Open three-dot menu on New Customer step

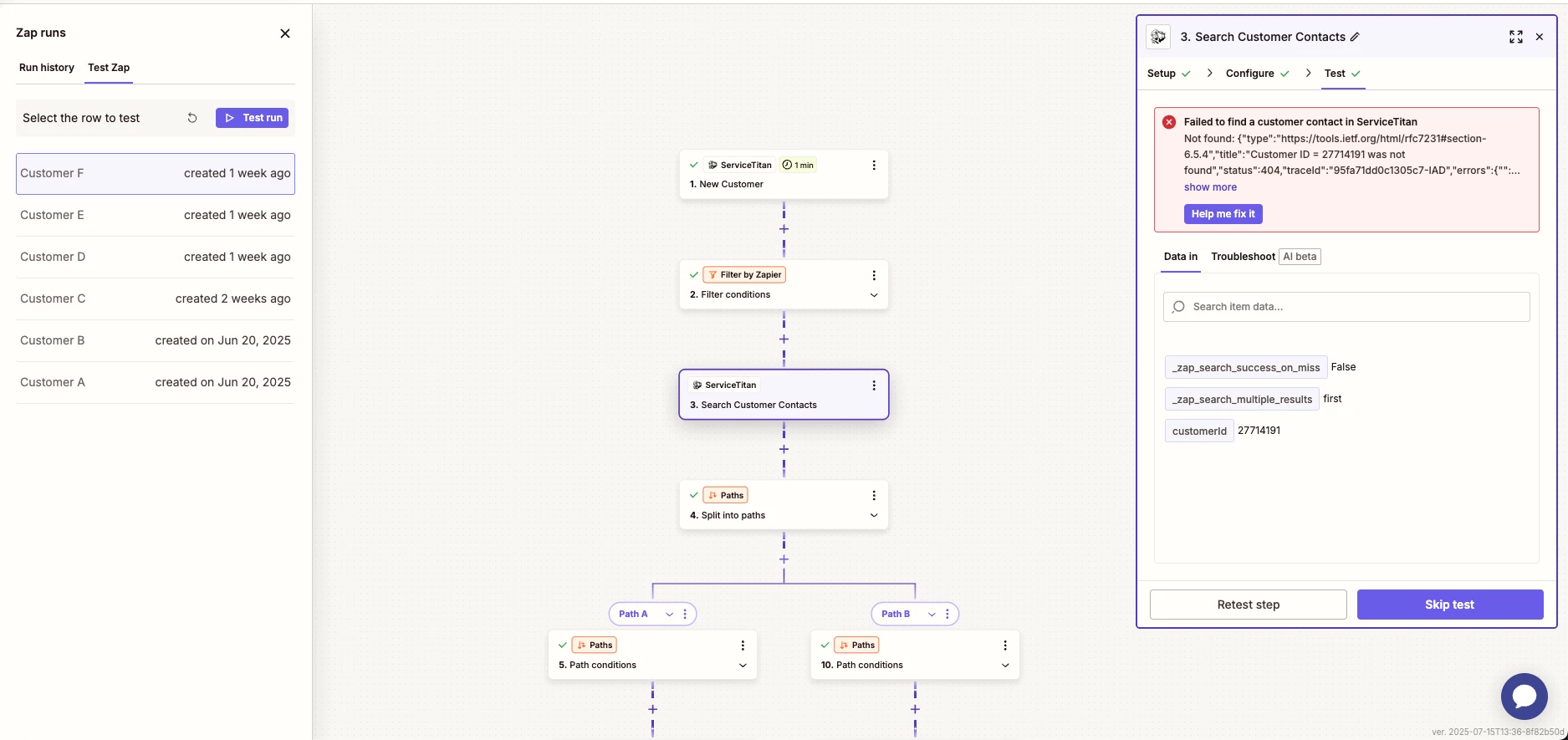point(874,166)
